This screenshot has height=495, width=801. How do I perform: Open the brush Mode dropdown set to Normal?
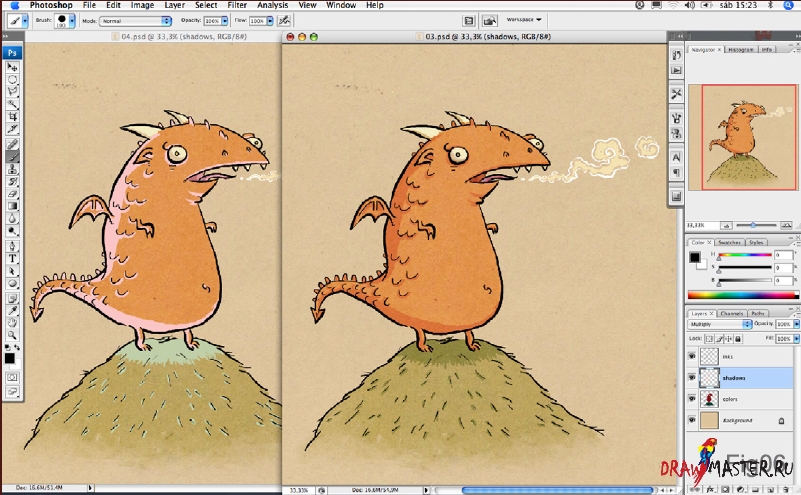(x=136, y=20)
